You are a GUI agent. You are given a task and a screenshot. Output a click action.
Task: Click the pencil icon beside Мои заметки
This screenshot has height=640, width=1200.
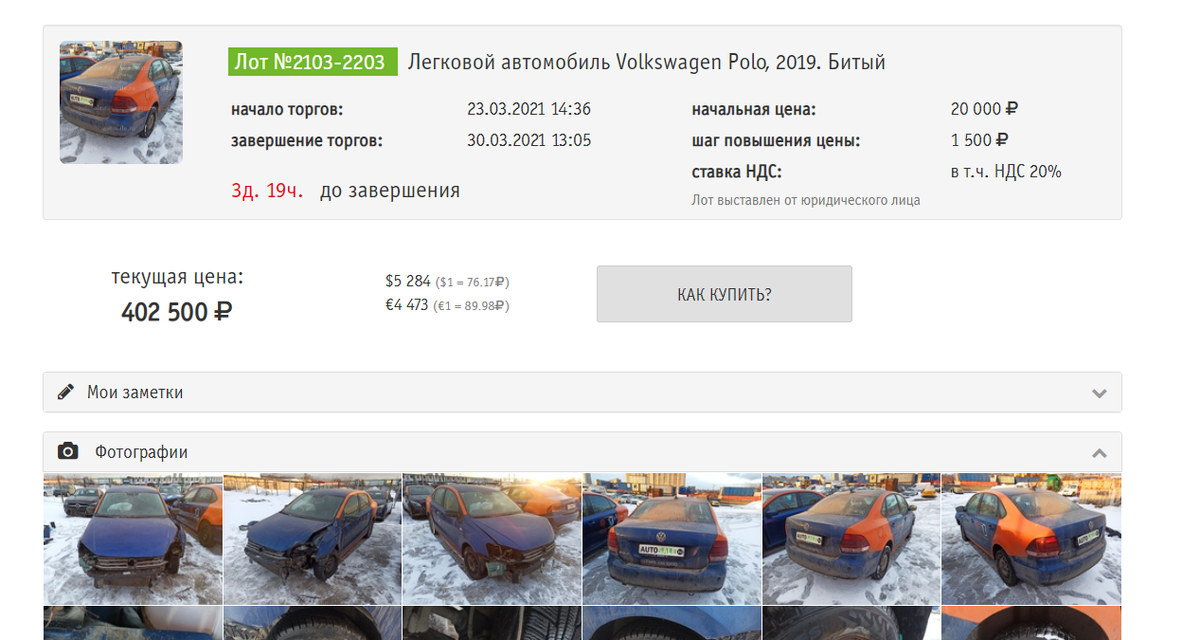tap(66, 392)
